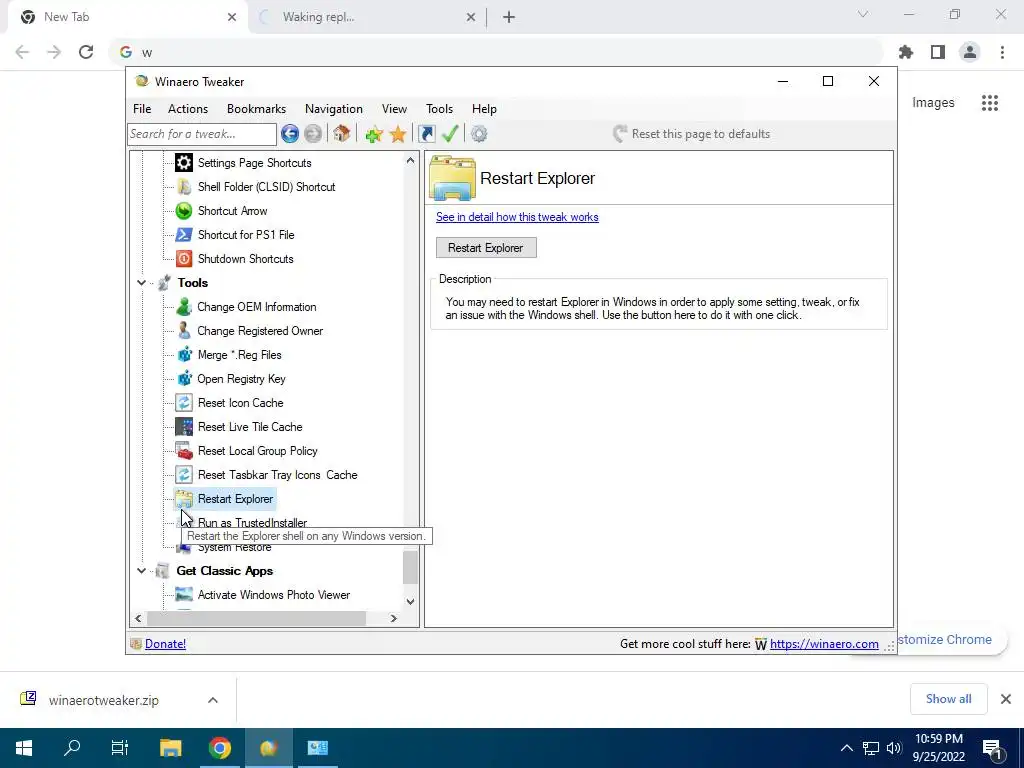The width and height of the screenshot is (1024, 768).
Task: Open the notification center icon
Action: point(993,748)
